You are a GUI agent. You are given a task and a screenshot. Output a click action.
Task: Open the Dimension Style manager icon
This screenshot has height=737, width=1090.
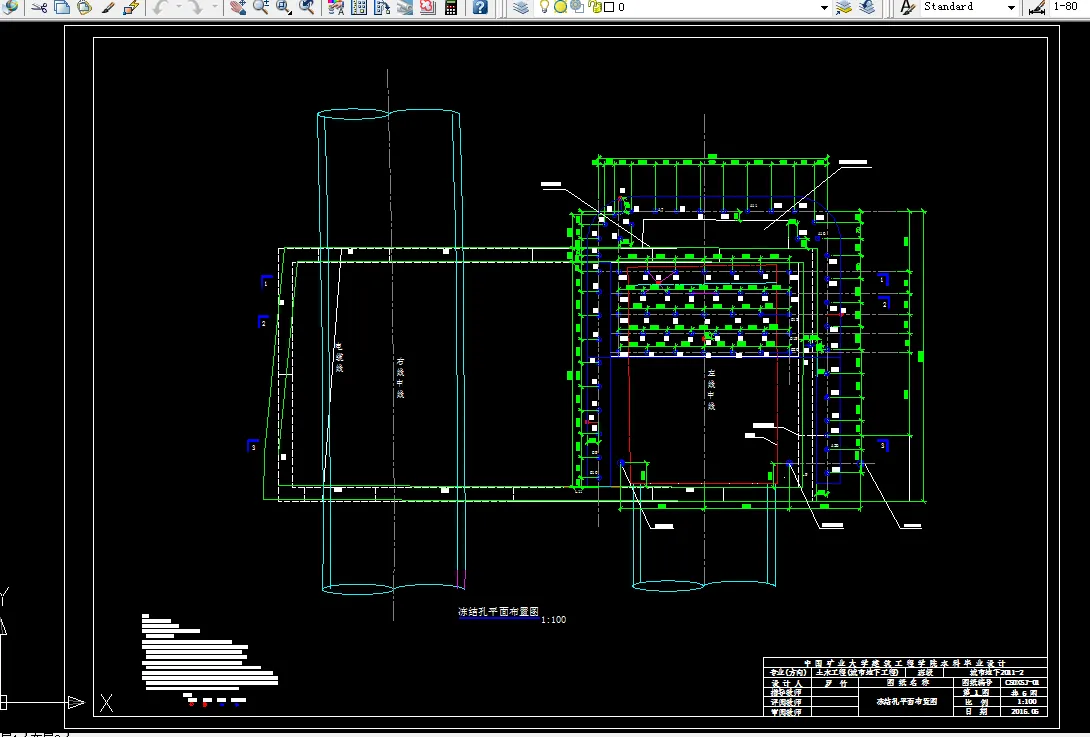[1037, 7]
